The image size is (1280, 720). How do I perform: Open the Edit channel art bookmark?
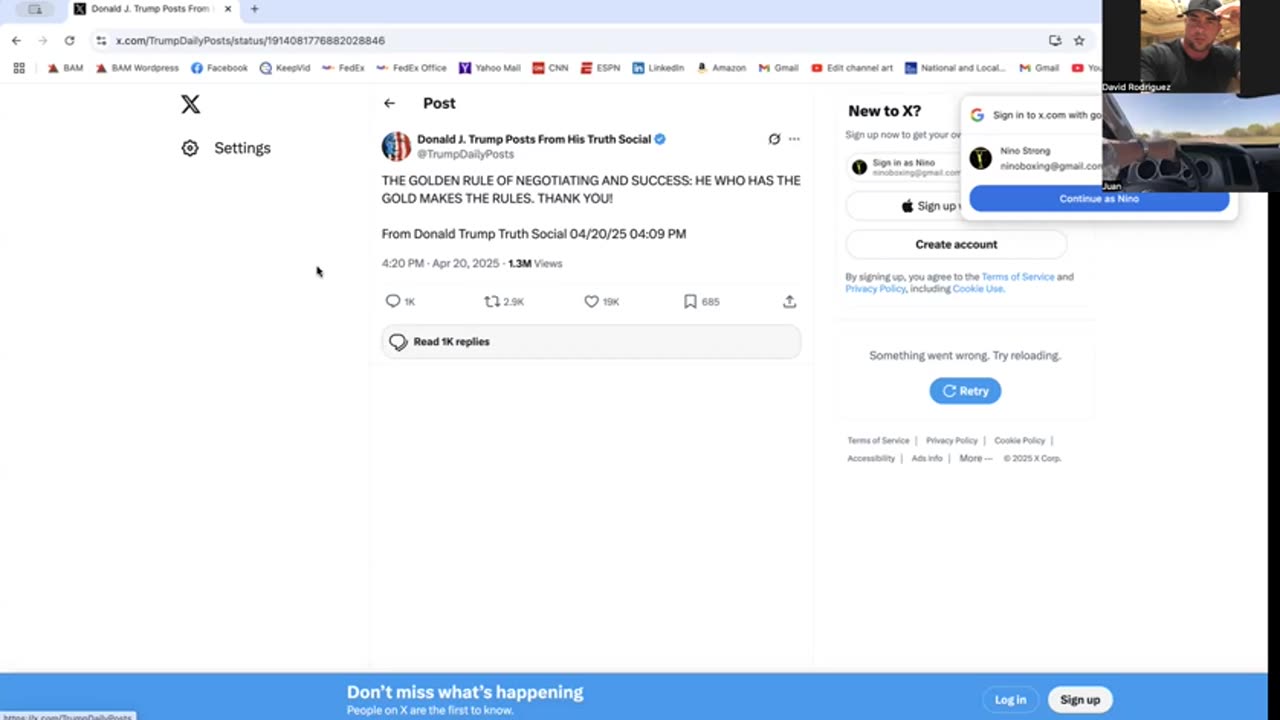[852, 68]
